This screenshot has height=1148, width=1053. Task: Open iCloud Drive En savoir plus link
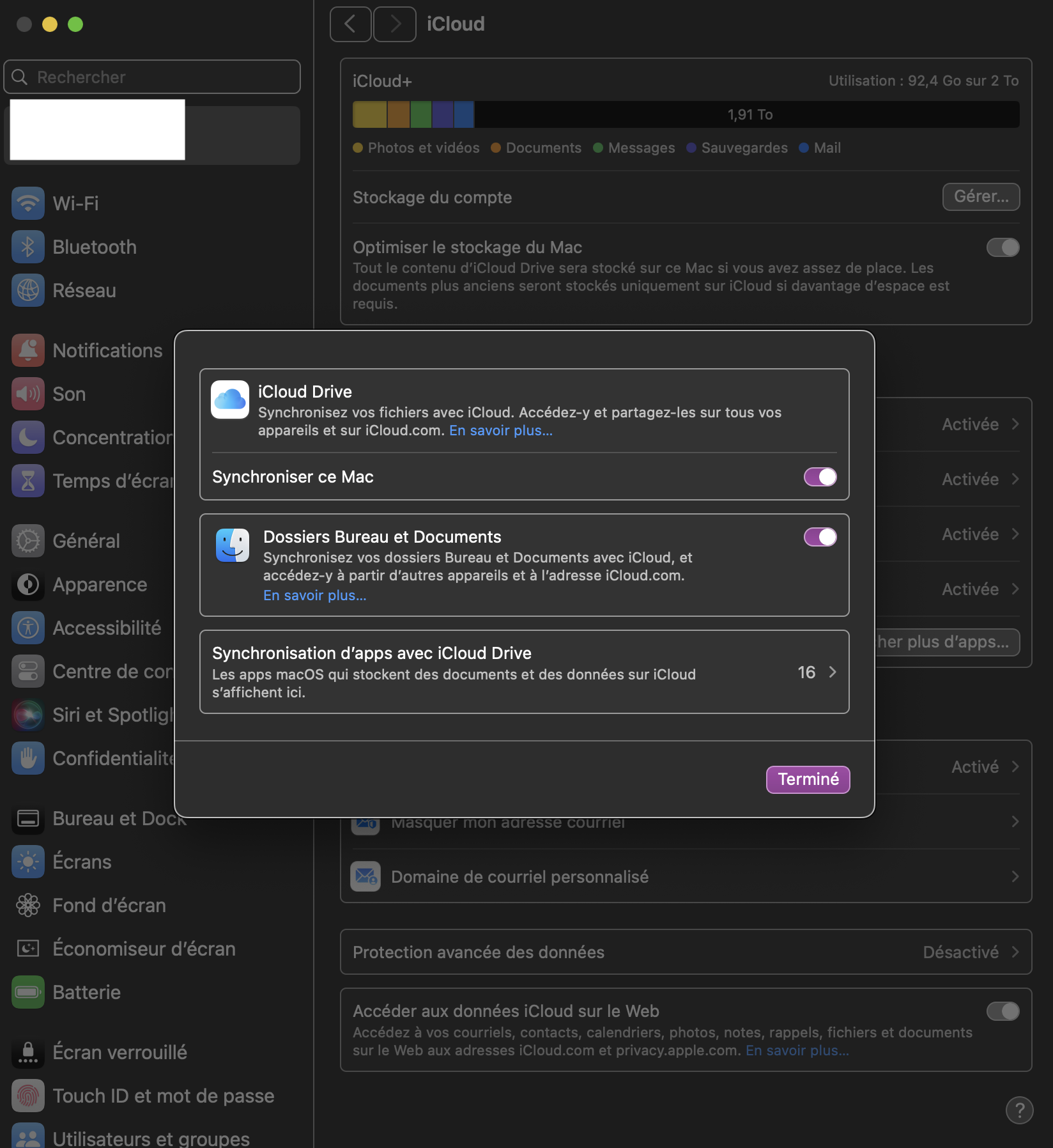coord(501,430)
